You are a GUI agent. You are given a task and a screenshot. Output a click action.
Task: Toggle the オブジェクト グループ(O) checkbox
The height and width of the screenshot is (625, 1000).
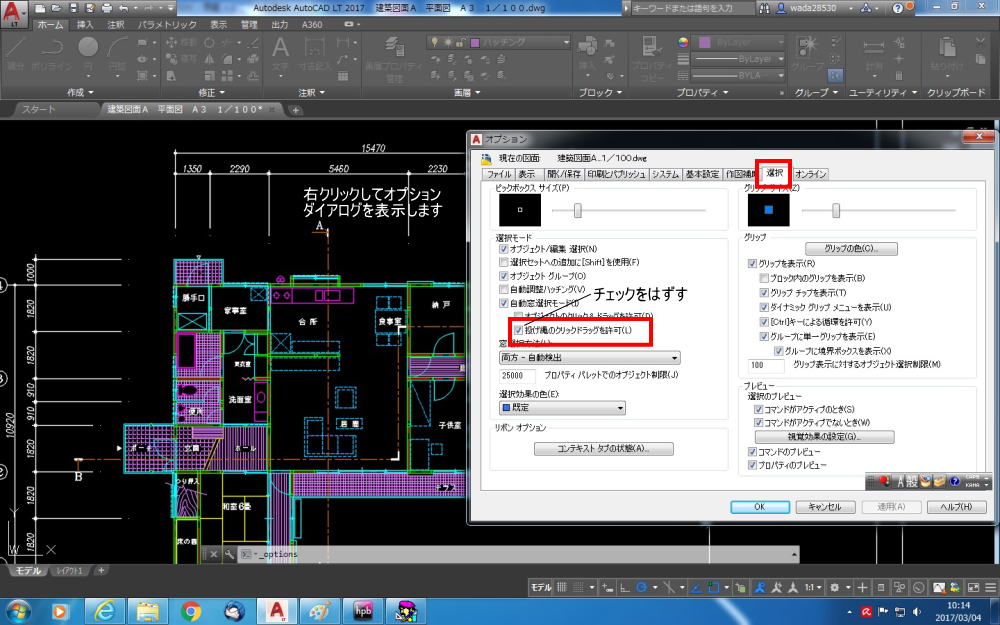coord(504,276)
